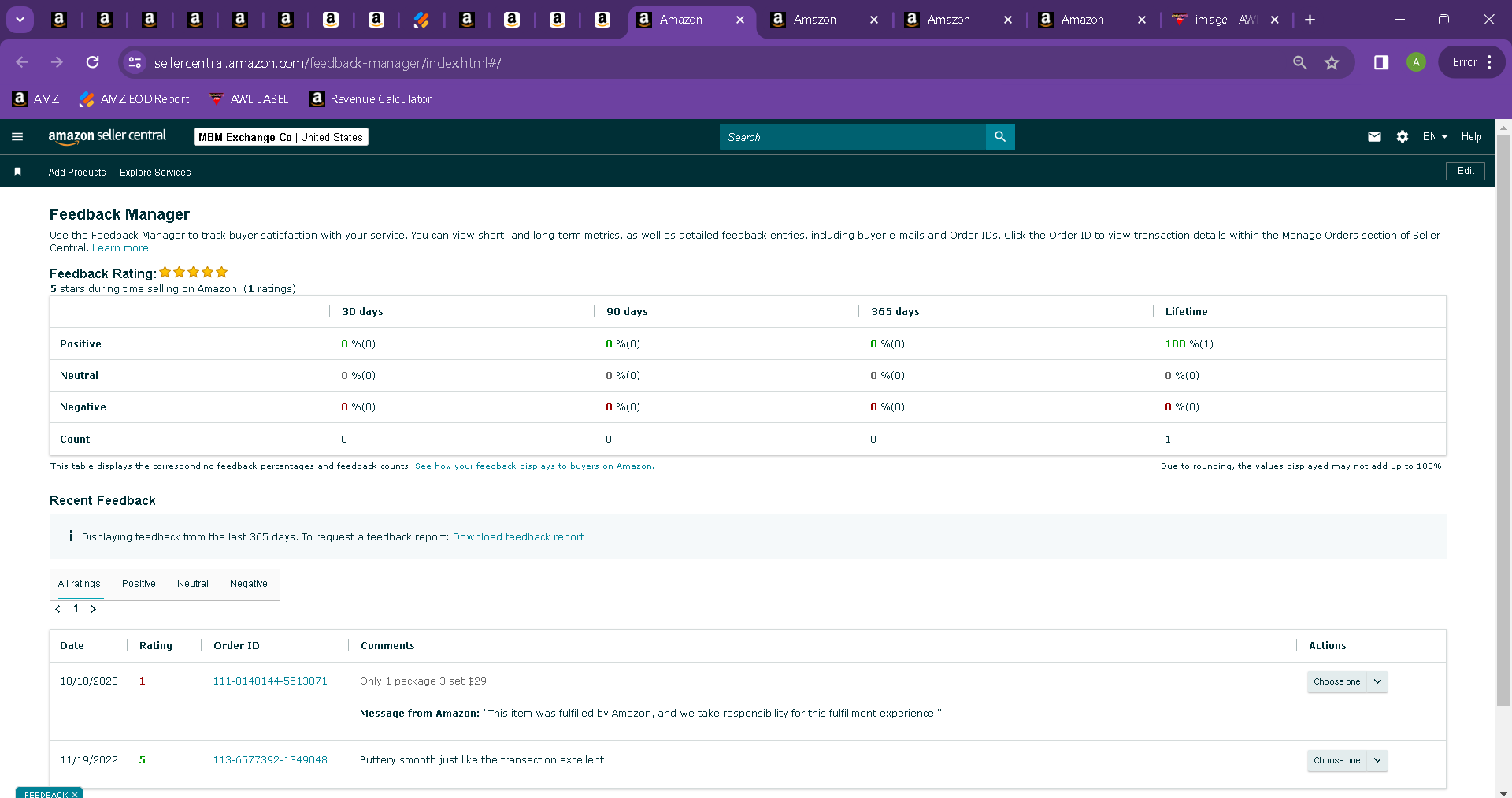The width and height of the screenshot is (1512, 798).
Task: Open See how your feedback displays link
Action: [x=534, y=466]
